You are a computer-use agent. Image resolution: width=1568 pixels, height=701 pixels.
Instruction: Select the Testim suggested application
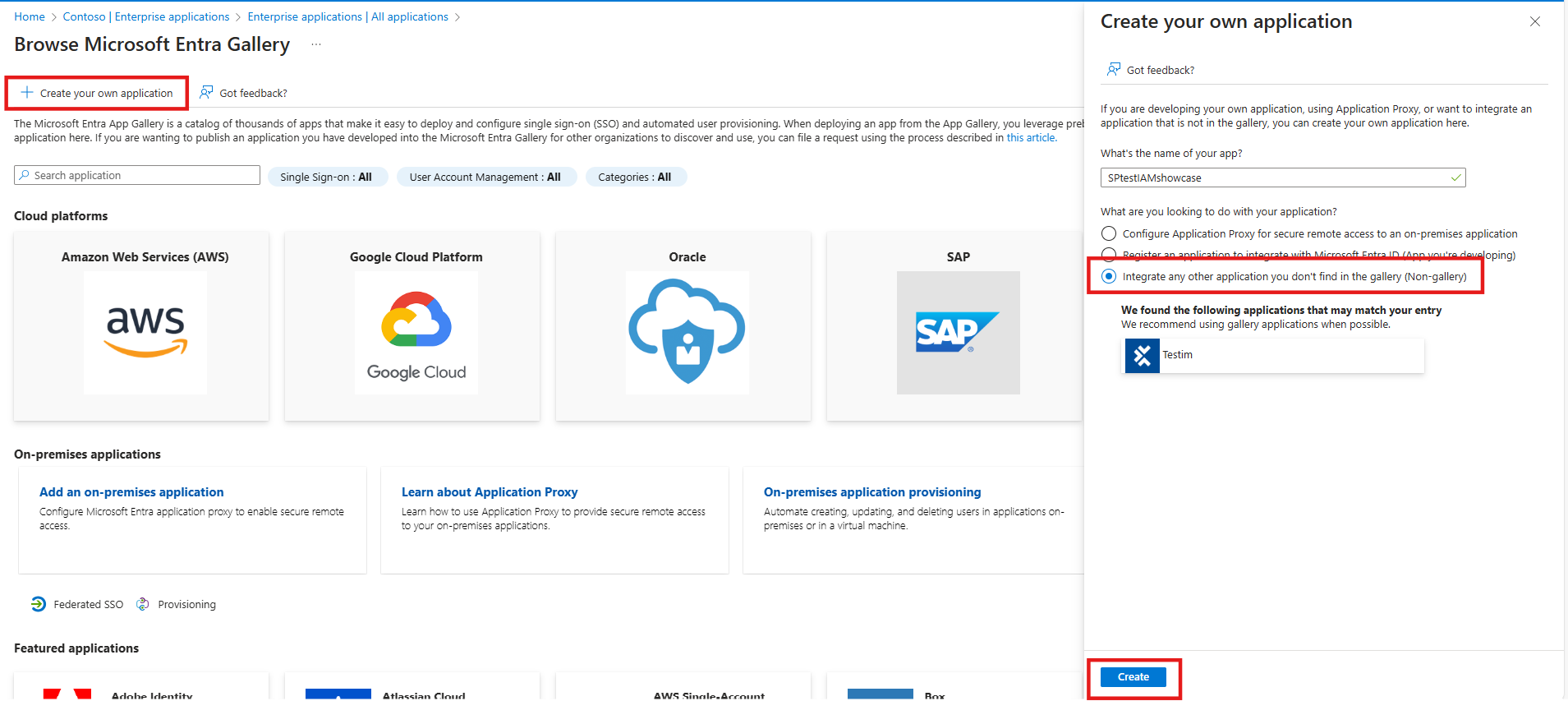pyautogui.click(x=1274, y=356)
